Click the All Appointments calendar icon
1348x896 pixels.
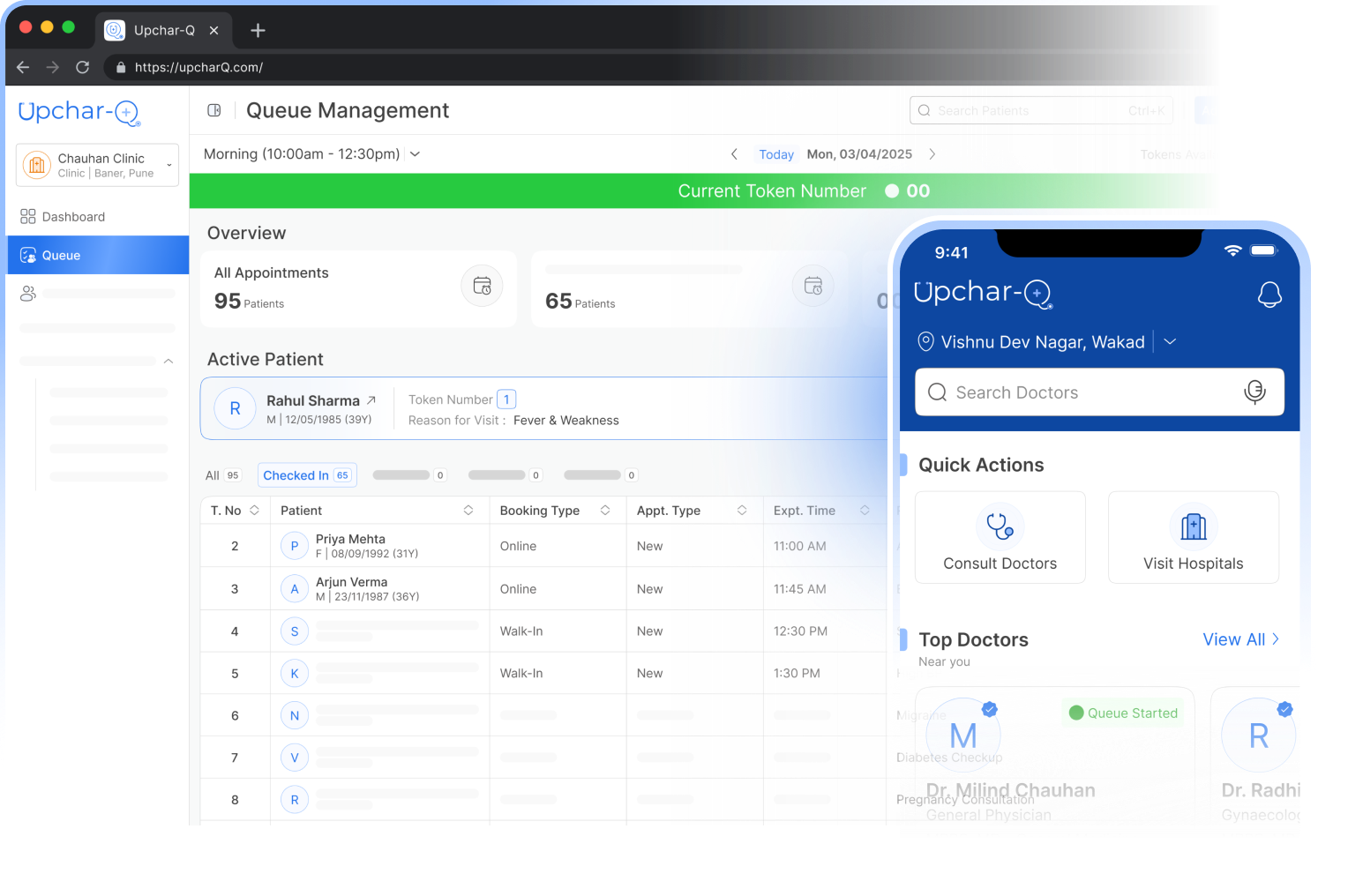[x=482, y=286]
